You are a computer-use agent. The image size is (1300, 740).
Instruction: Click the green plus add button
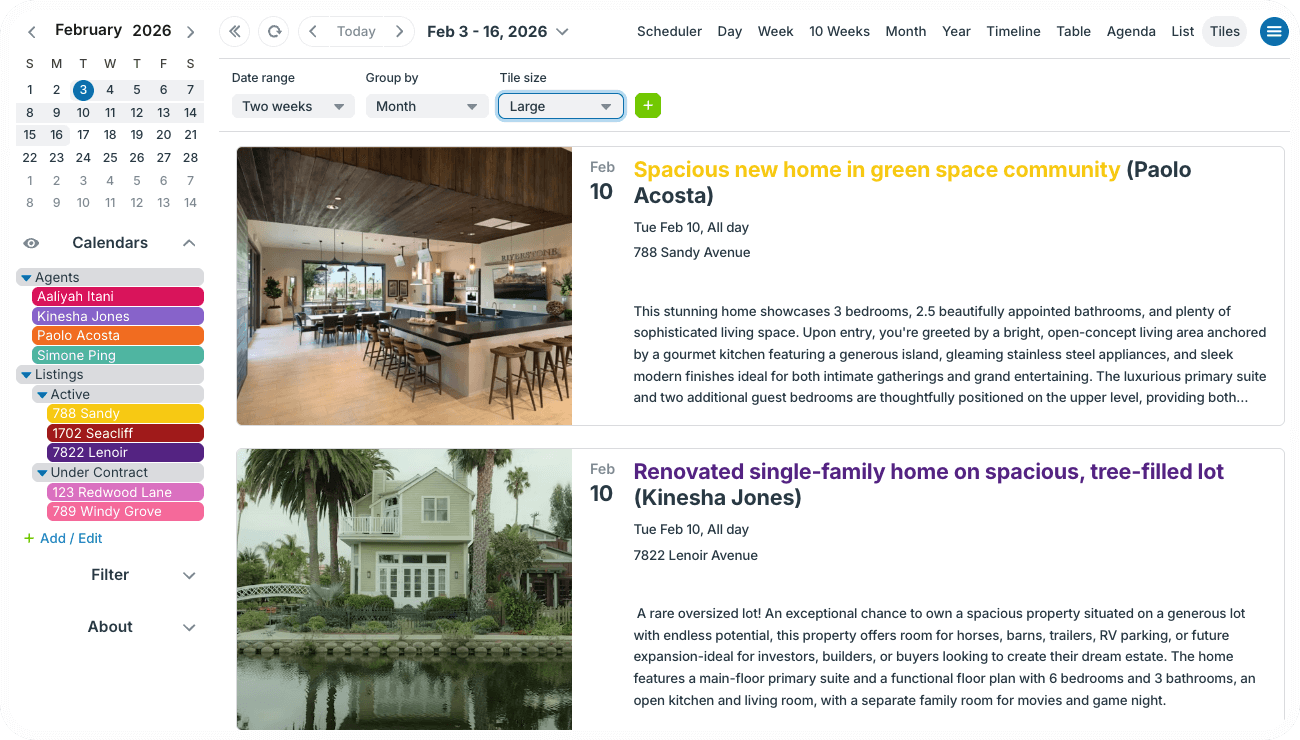coord(647,106)
